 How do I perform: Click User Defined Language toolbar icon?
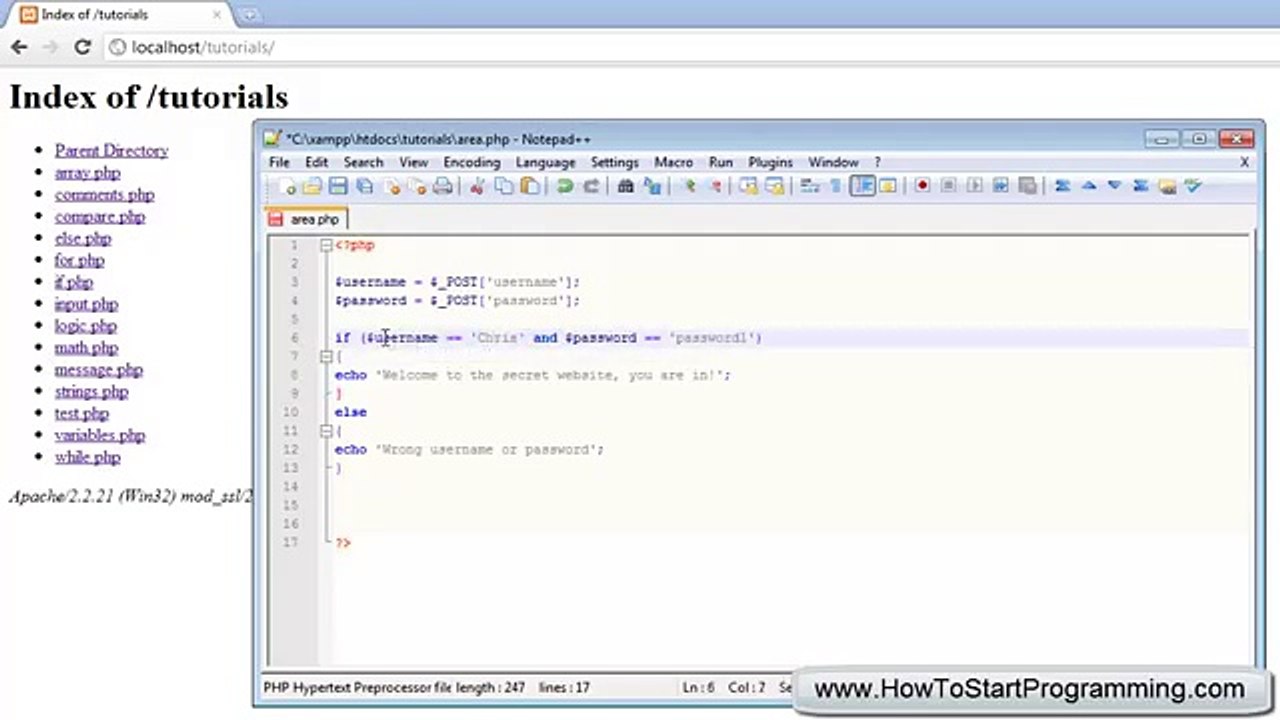pyautogui.click(x=887, y=186)
